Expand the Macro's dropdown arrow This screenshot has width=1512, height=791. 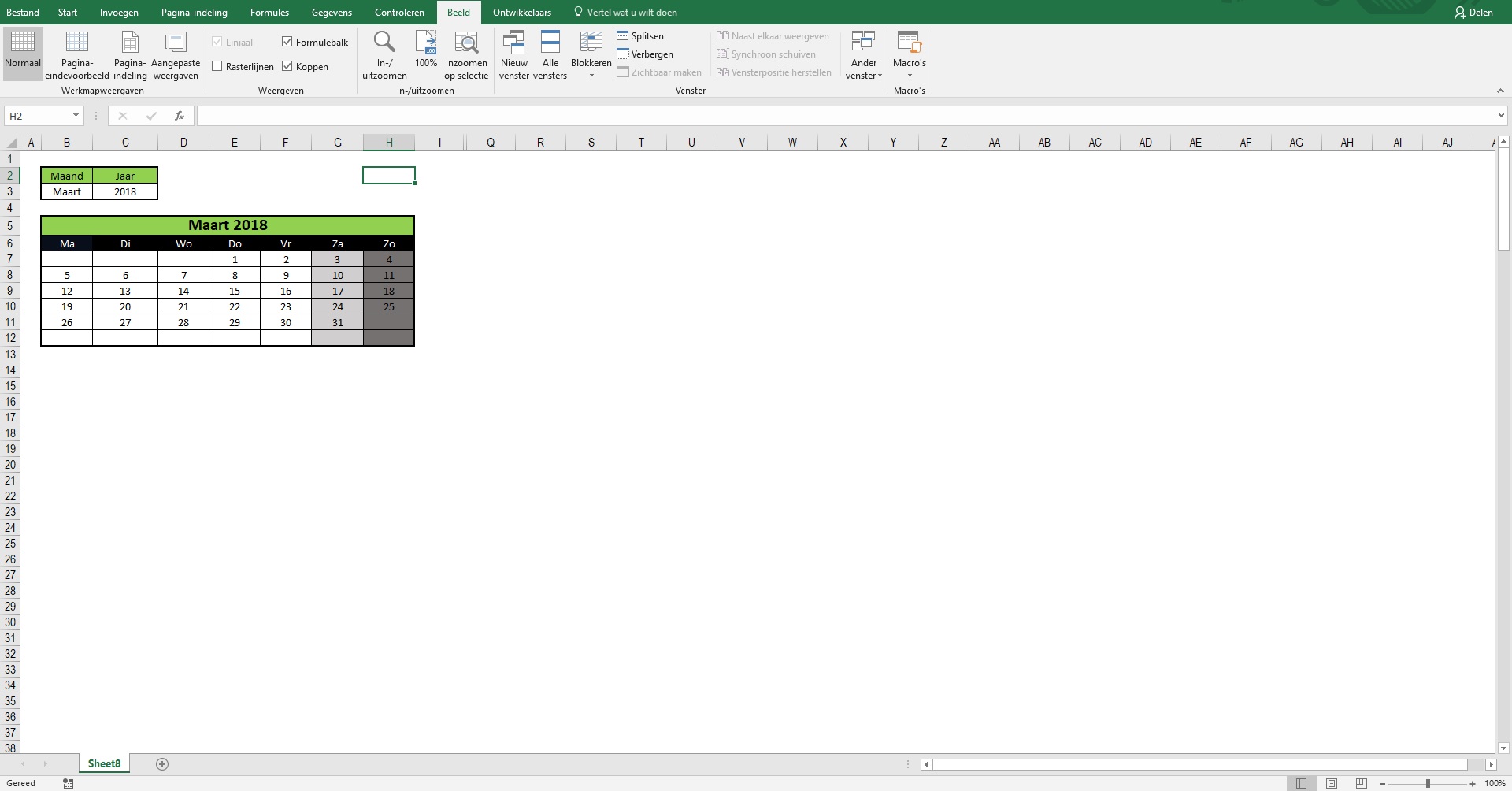910,76
